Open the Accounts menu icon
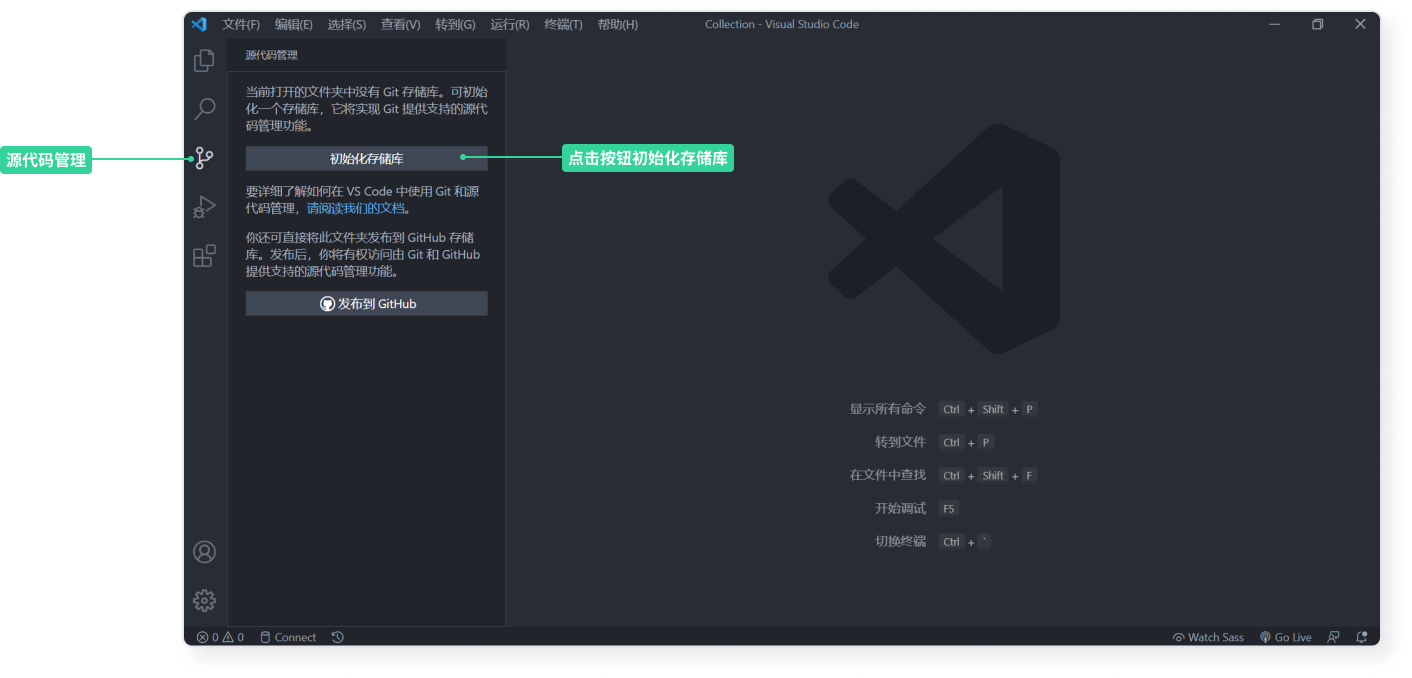The width and height of the screenshot is (1412, 678). (204, 552)
